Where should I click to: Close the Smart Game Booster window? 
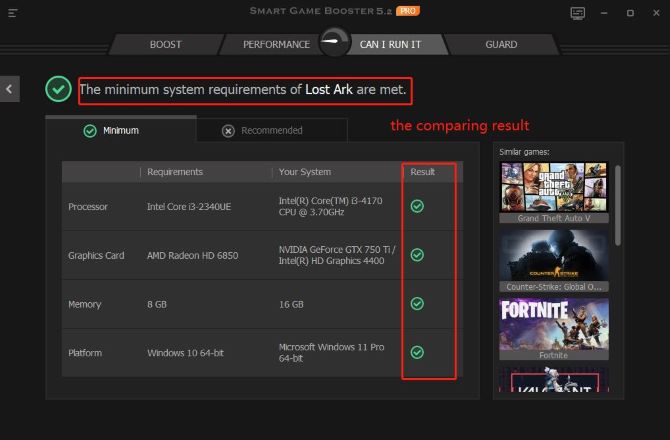click(x=656, y=13)
